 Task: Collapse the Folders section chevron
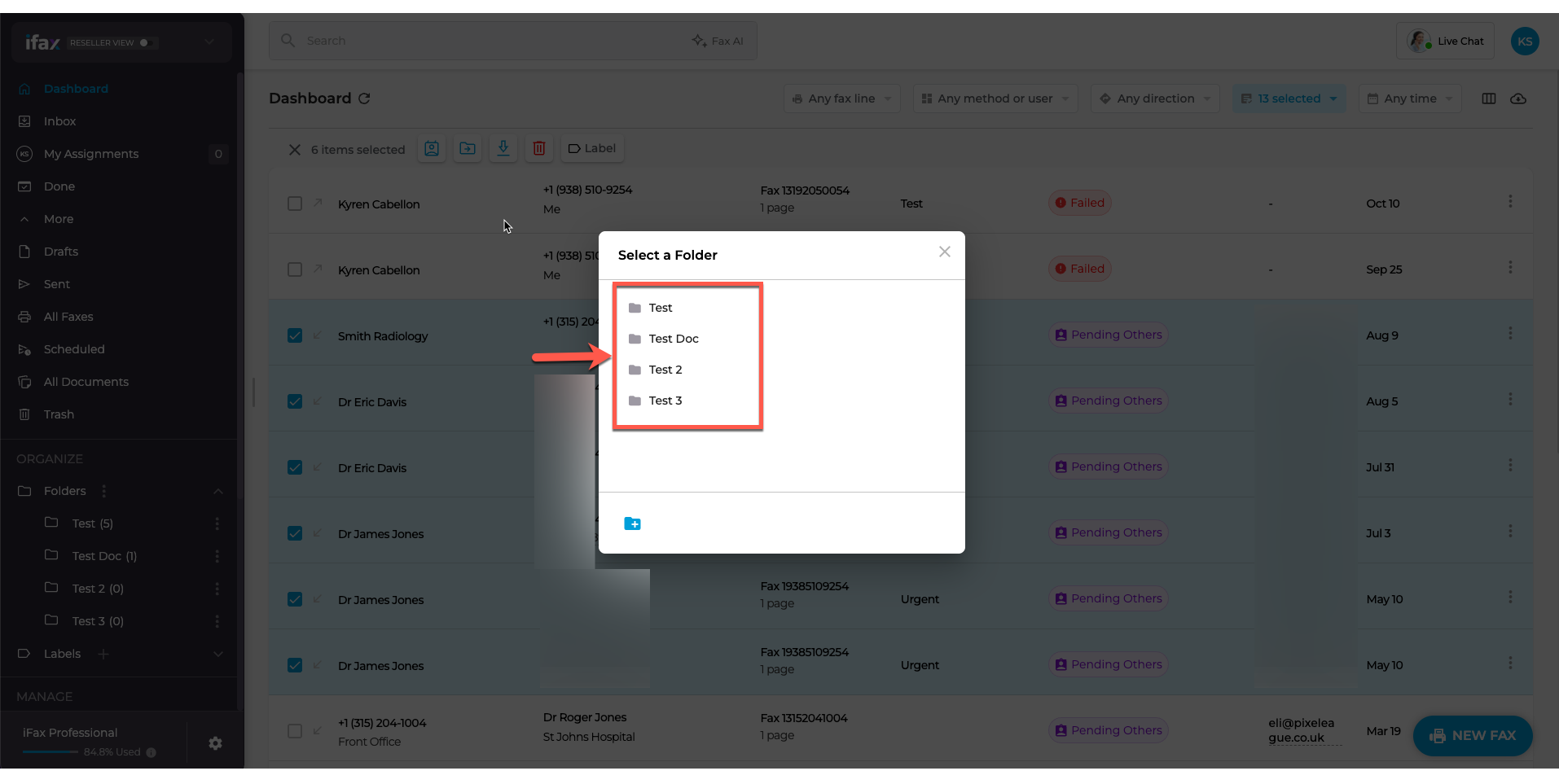click(x=217, y=491)
